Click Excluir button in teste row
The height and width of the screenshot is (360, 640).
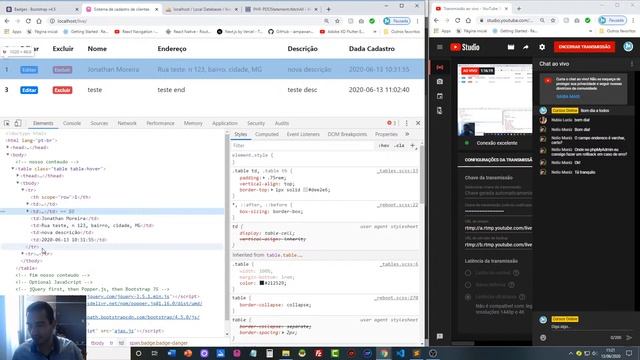pyautogui.click(x=62, y=90)
